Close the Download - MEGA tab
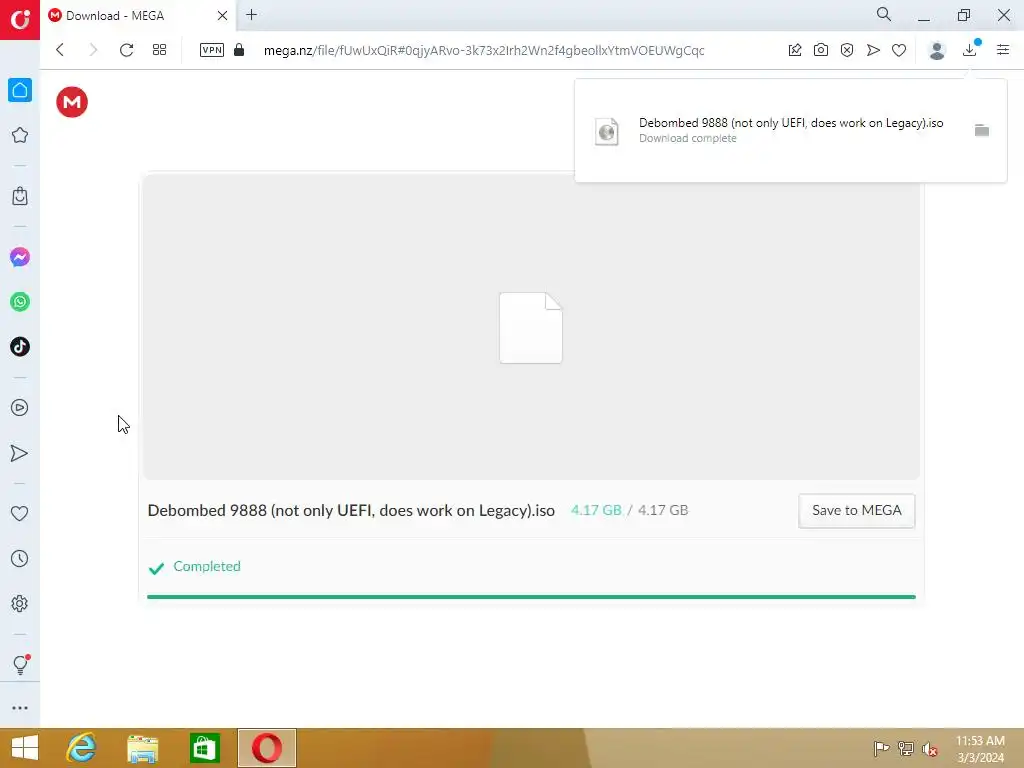This screenshot has width=1024, height=768. click(x=222, y=15)
